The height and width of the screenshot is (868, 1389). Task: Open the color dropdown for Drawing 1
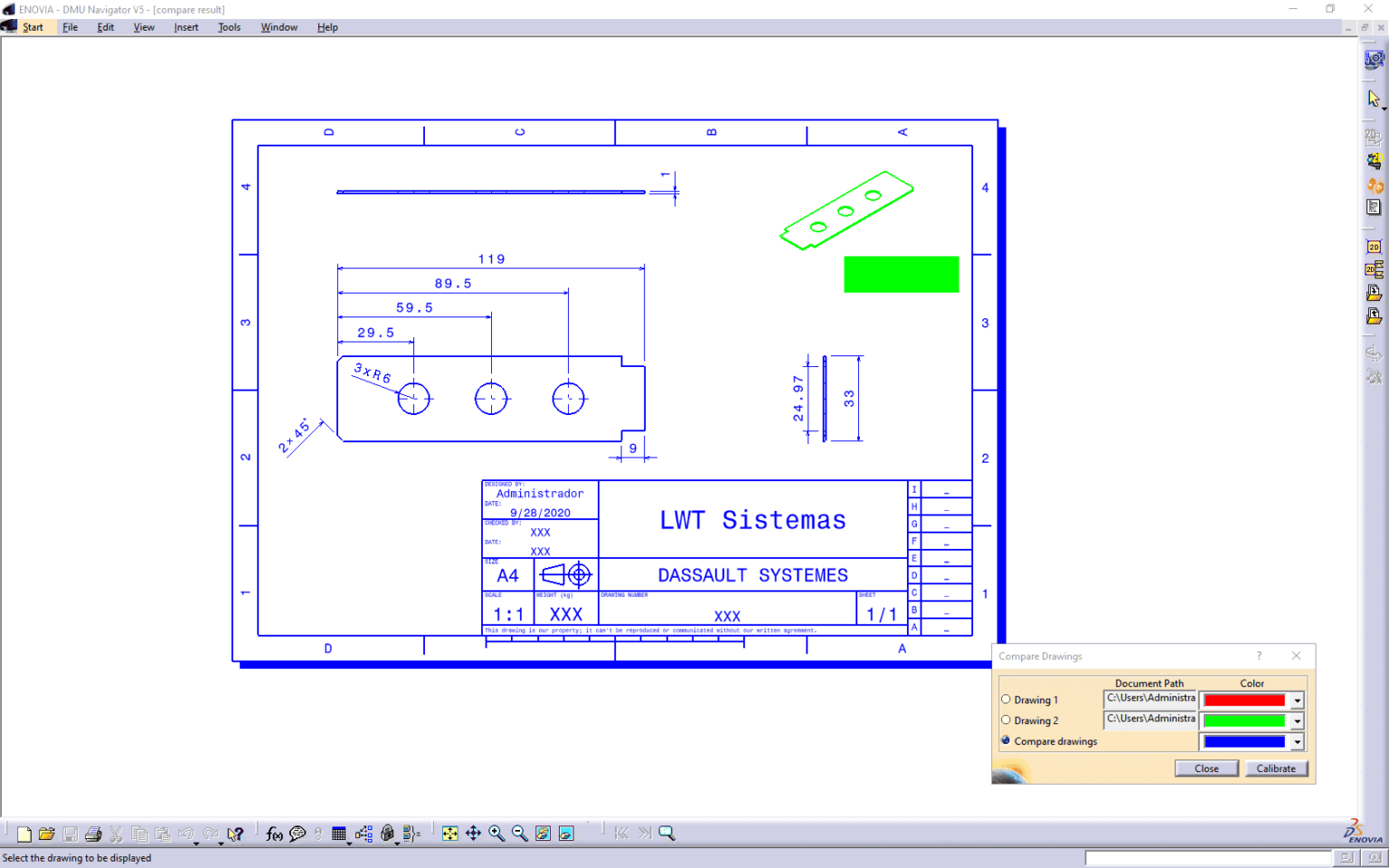(1297, 699)
